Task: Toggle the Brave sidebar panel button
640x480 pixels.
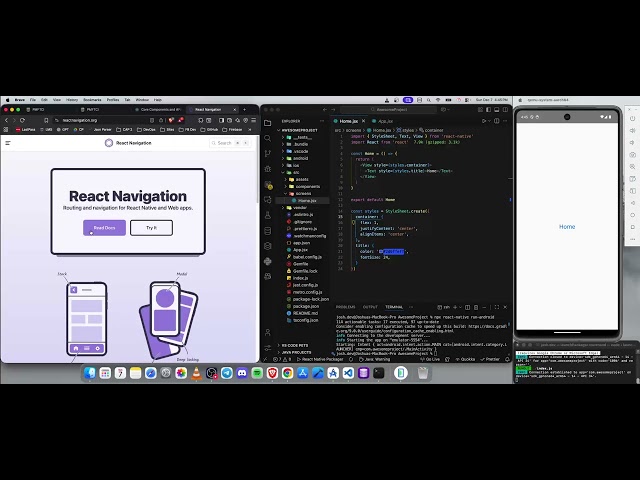Action: pyautogui.click(x=221, y=120)
